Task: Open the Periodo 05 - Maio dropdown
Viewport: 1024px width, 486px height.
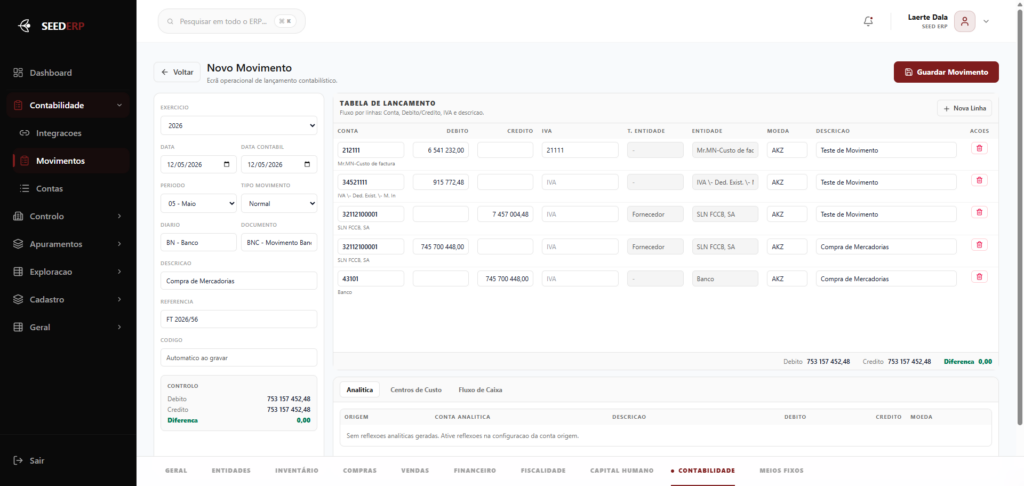Action: (199, 203)
